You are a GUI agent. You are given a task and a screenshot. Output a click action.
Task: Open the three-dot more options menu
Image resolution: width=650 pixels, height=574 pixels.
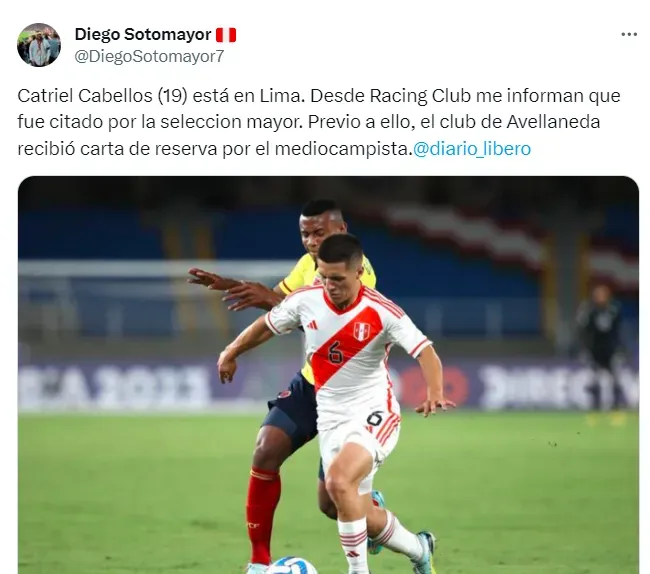[x=629, y=35]
